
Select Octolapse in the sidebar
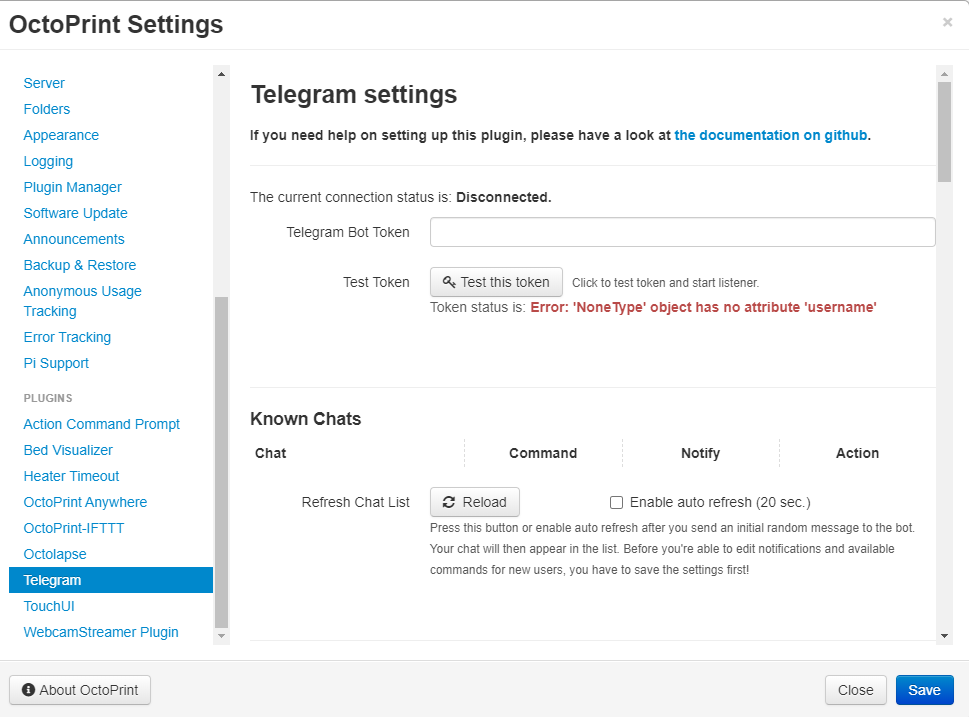(55, 554)
